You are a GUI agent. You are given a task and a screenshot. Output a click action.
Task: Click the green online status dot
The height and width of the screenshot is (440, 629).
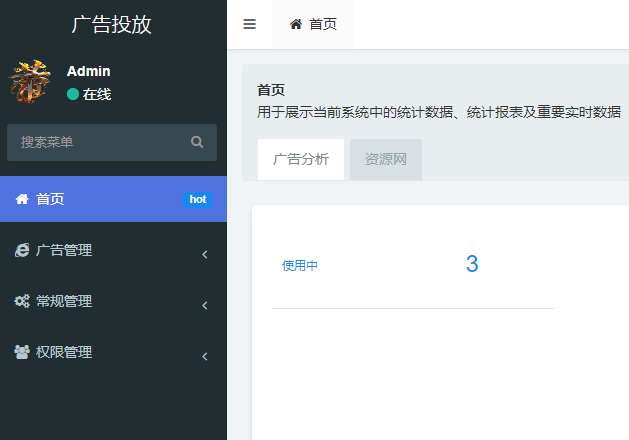point(73,94)
